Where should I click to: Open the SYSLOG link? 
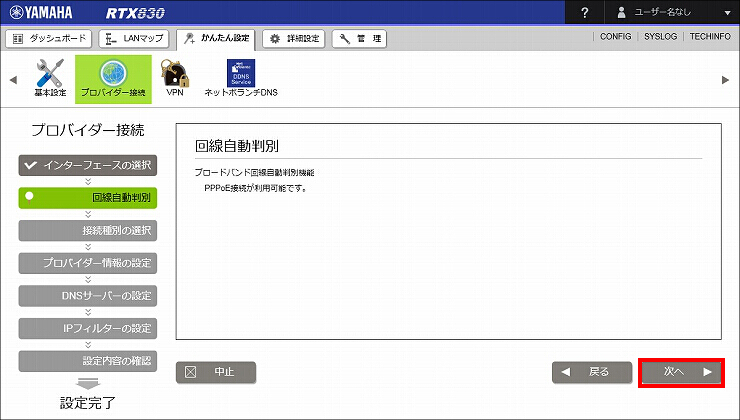[660, 36]
